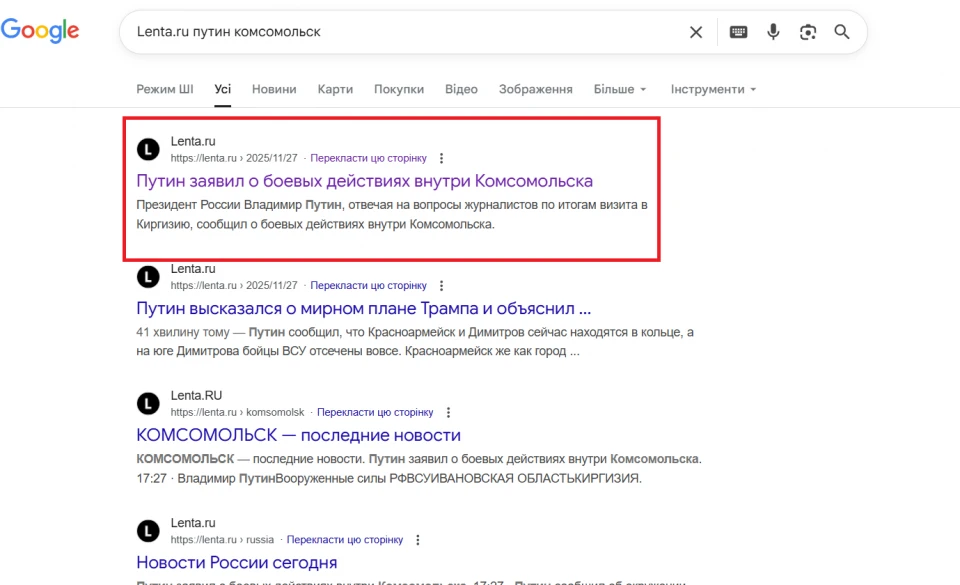Image resolution: width=960 pixels, height=585 pixels.
Task: Open three-dot menu for first Lenta.ru result
Action: point(442,158)
